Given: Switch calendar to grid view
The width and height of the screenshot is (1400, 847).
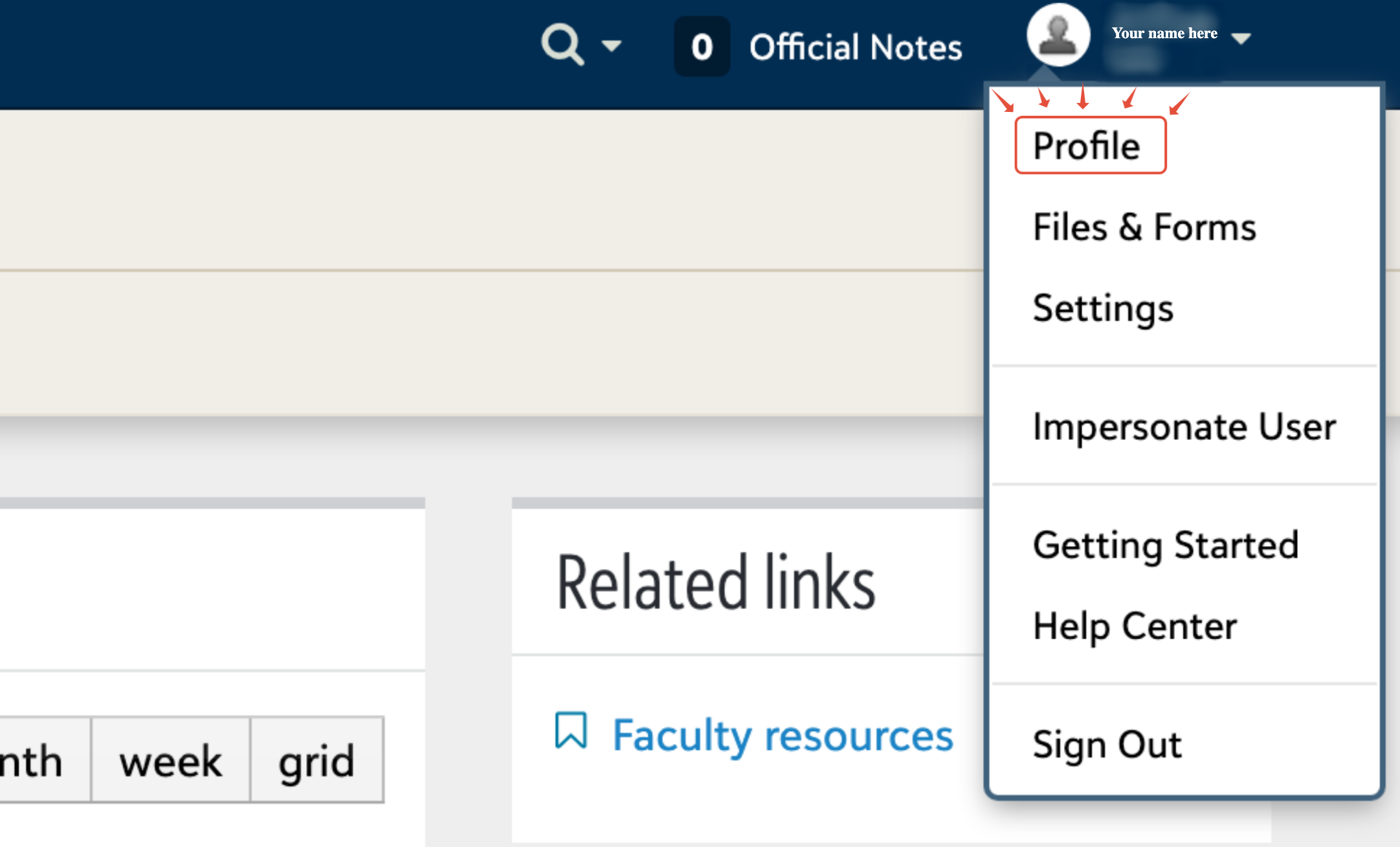Looking at the screenshot, I should tap(317, 760).
